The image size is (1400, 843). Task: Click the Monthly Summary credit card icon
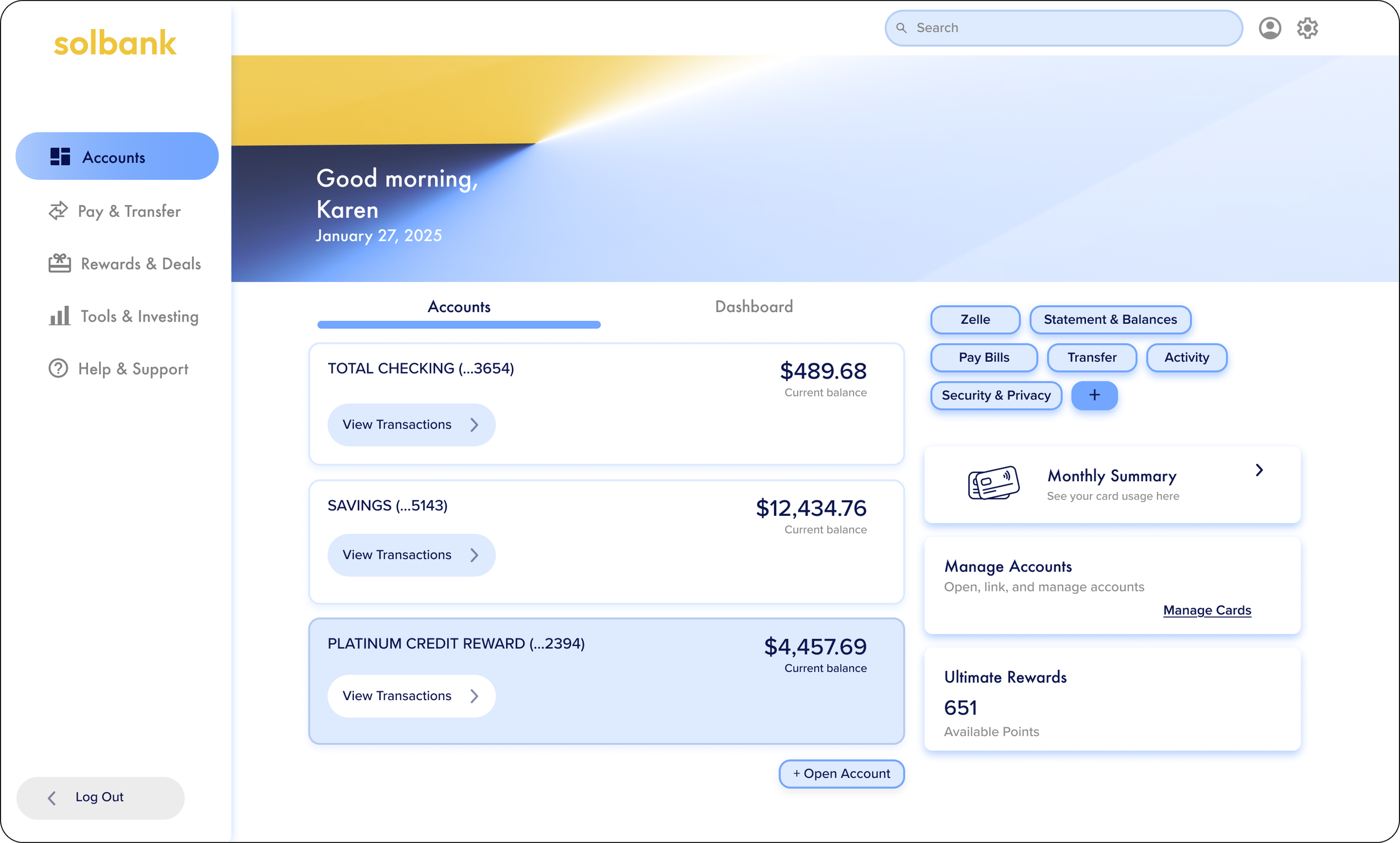(x=993, y=483)
